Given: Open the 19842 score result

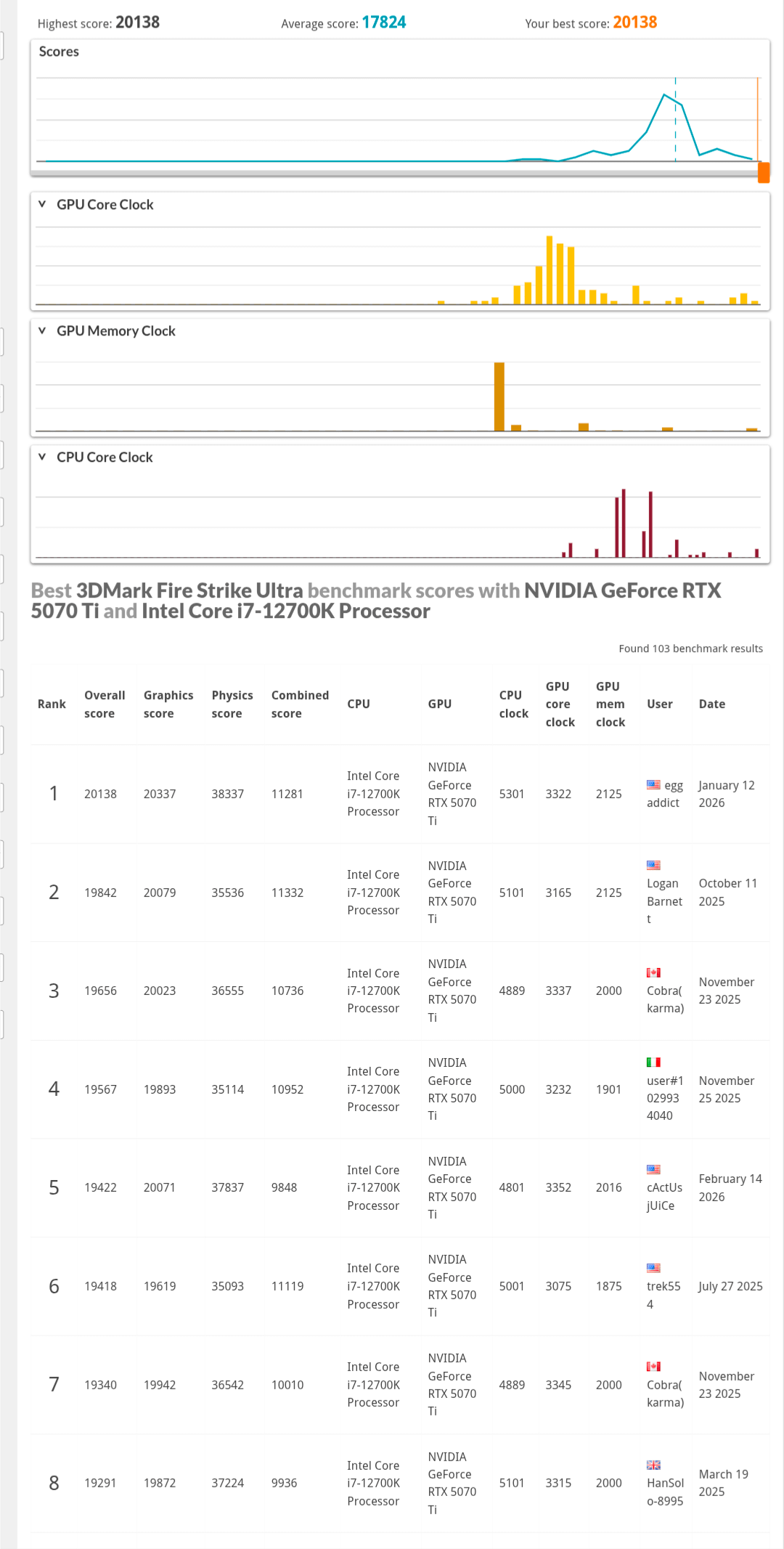Looking at the screenshot, I should (x=100, y=893).
